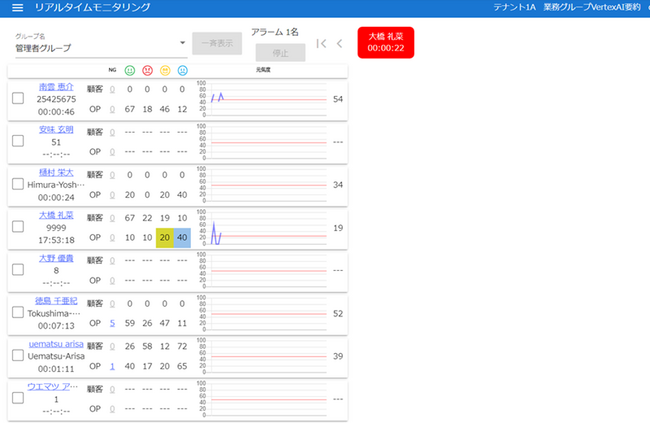Click the リアルタイムモニタリング header title
This screenshot has height=423, width=650.
point(92,7)
